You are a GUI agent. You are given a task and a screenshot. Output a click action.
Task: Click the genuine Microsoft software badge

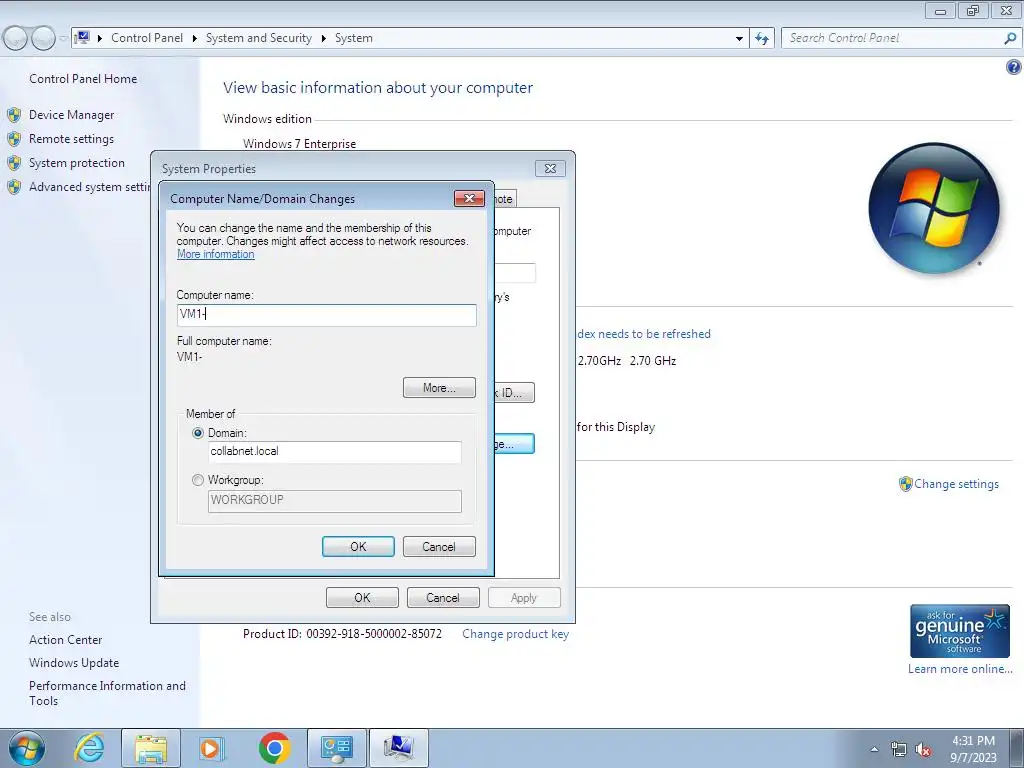[x=959, y=631]
